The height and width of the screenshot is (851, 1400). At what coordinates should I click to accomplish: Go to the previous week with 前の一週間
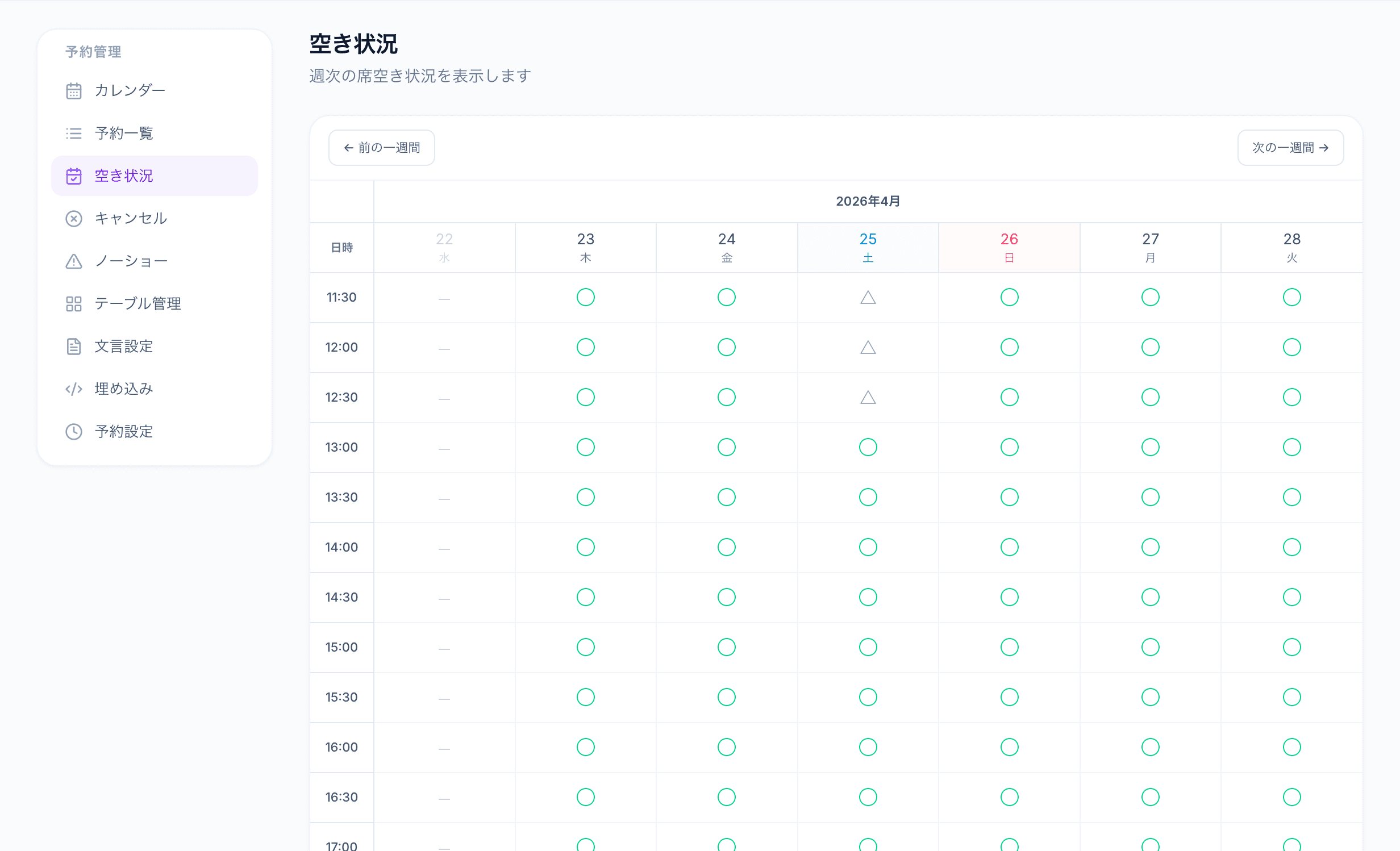pyautogui.click(x=382, y=148)
